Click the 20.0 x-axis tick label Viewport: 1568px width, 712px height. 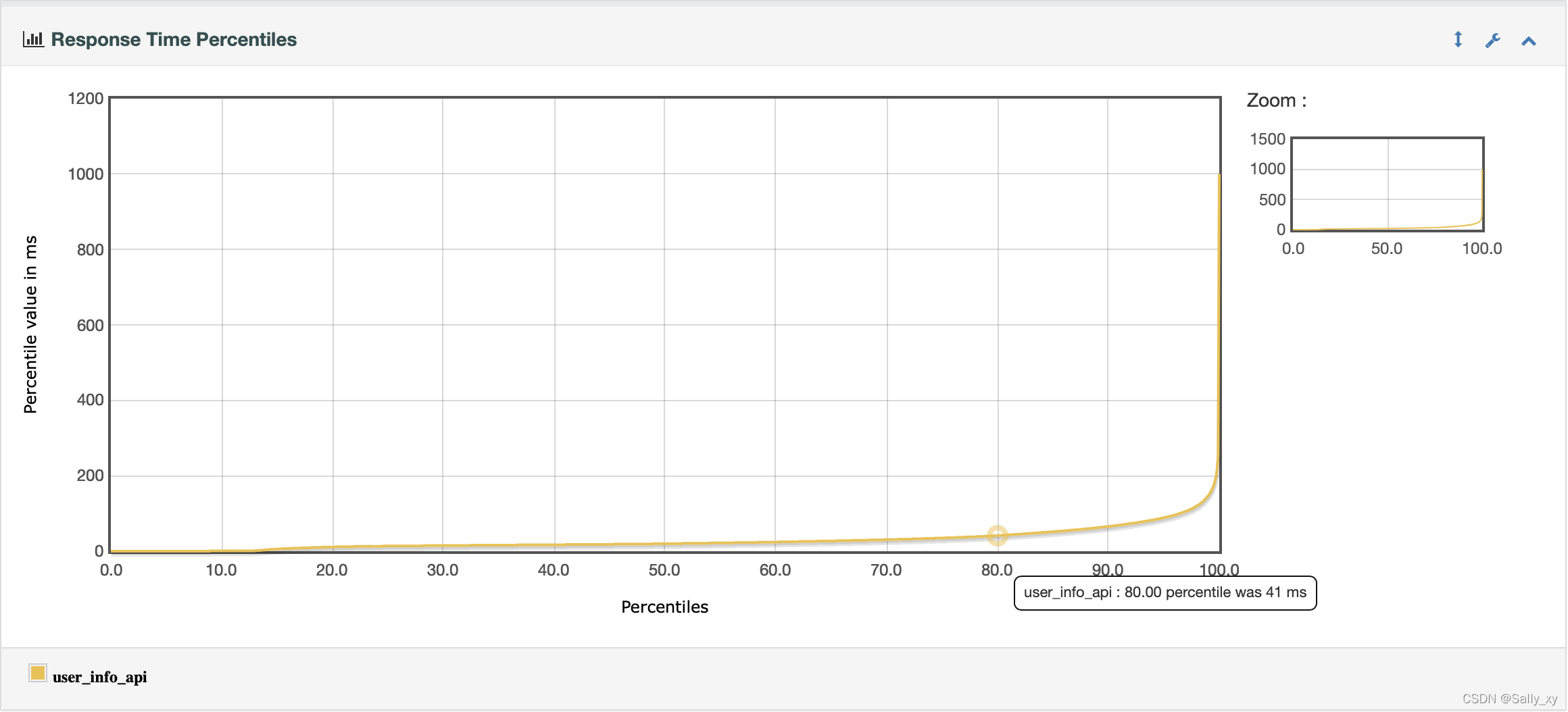click(332, 570)
